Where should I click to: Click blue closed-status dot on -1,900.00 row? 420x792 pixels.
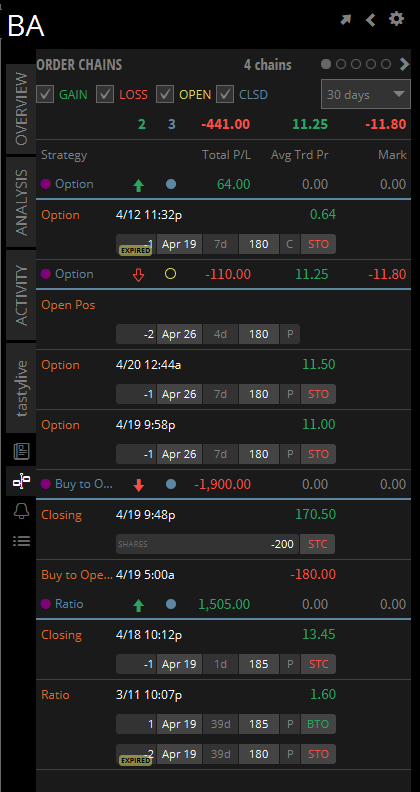coord(171,484)
